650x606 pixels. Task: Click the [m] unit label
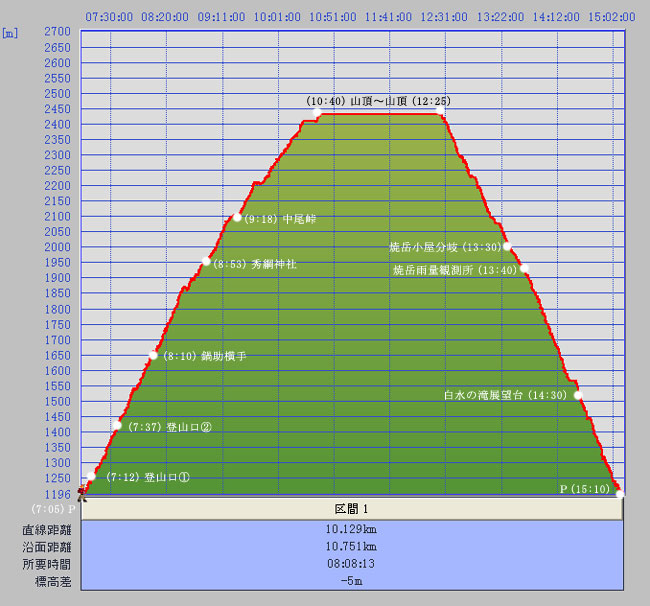[10, 33]
